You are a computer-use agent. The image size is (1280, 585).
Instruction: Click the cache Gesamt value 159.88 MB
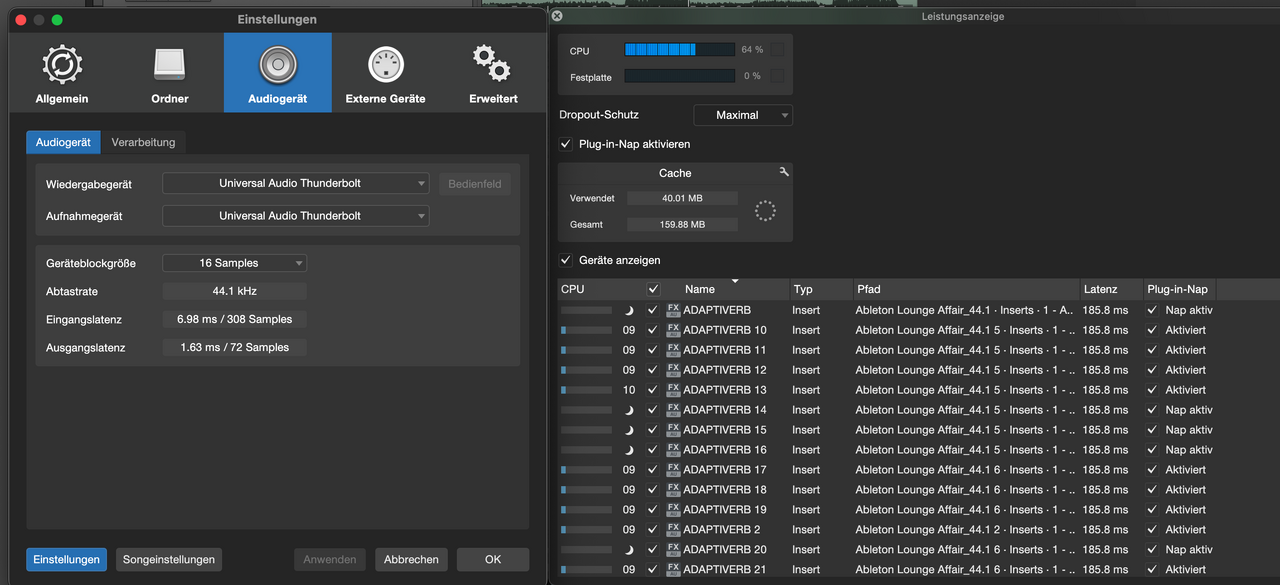click(x=682, y=224)
